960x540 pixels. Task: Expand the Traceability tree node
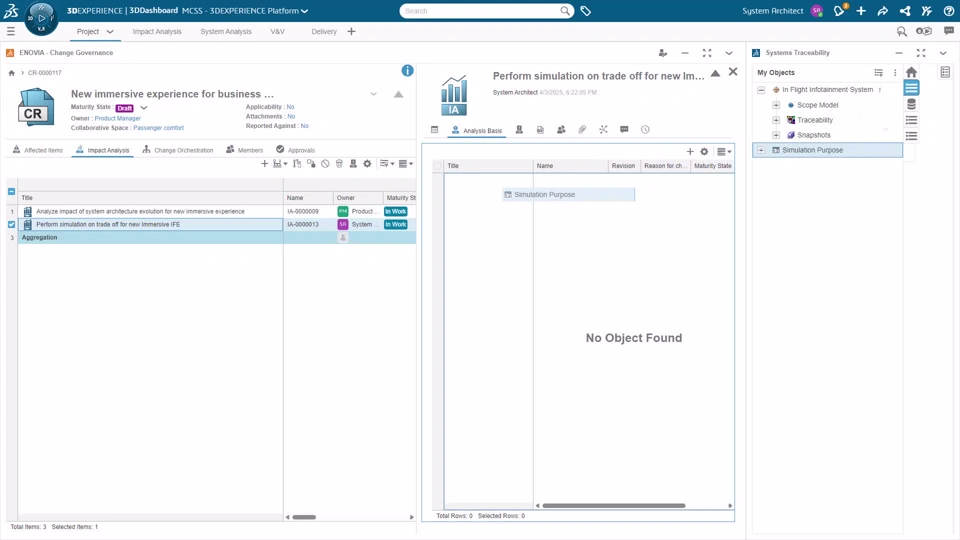pyautogui.click(x=776, y=120)
